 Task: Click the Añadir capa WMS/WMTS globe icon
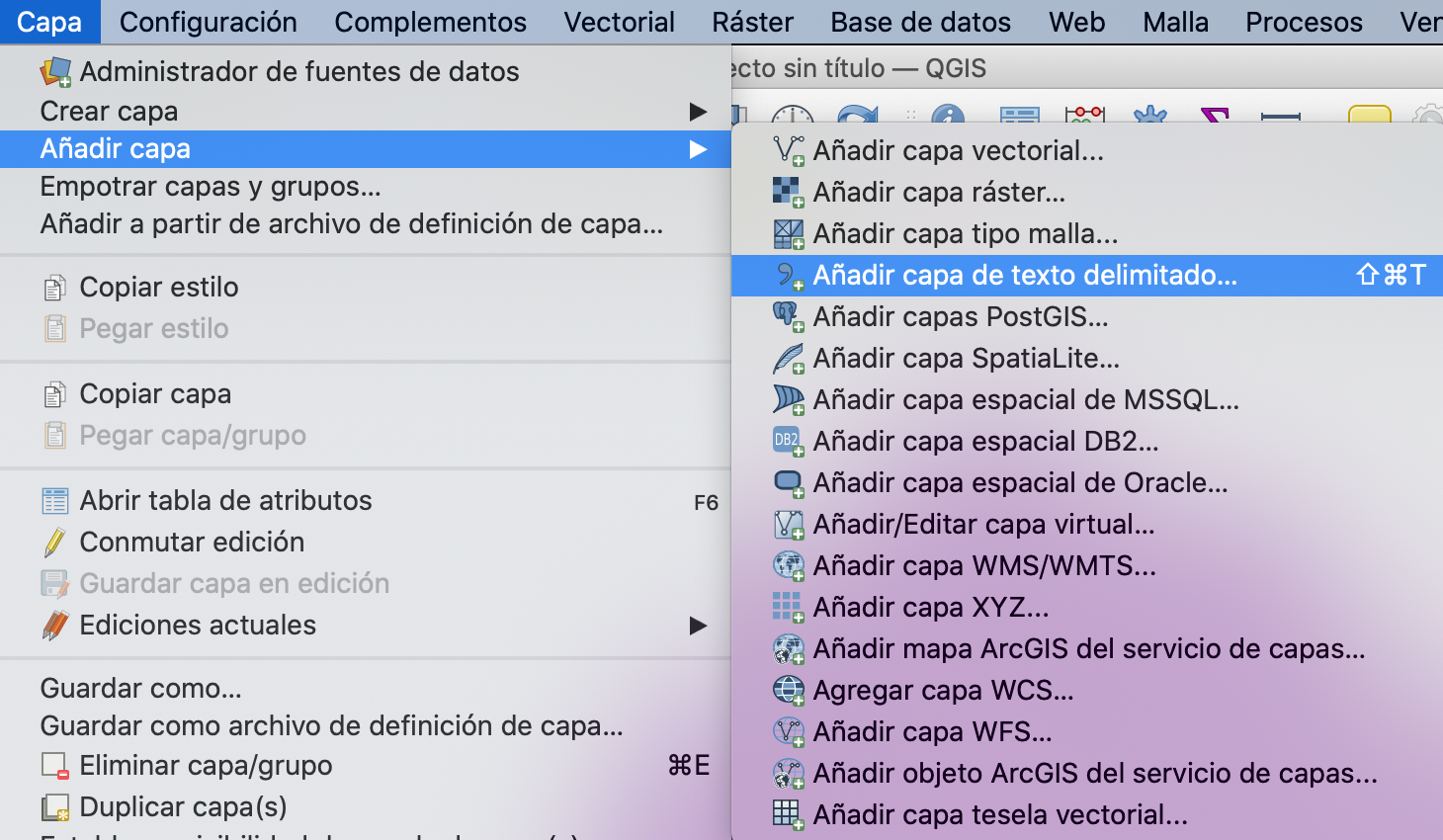pos(788,565)
